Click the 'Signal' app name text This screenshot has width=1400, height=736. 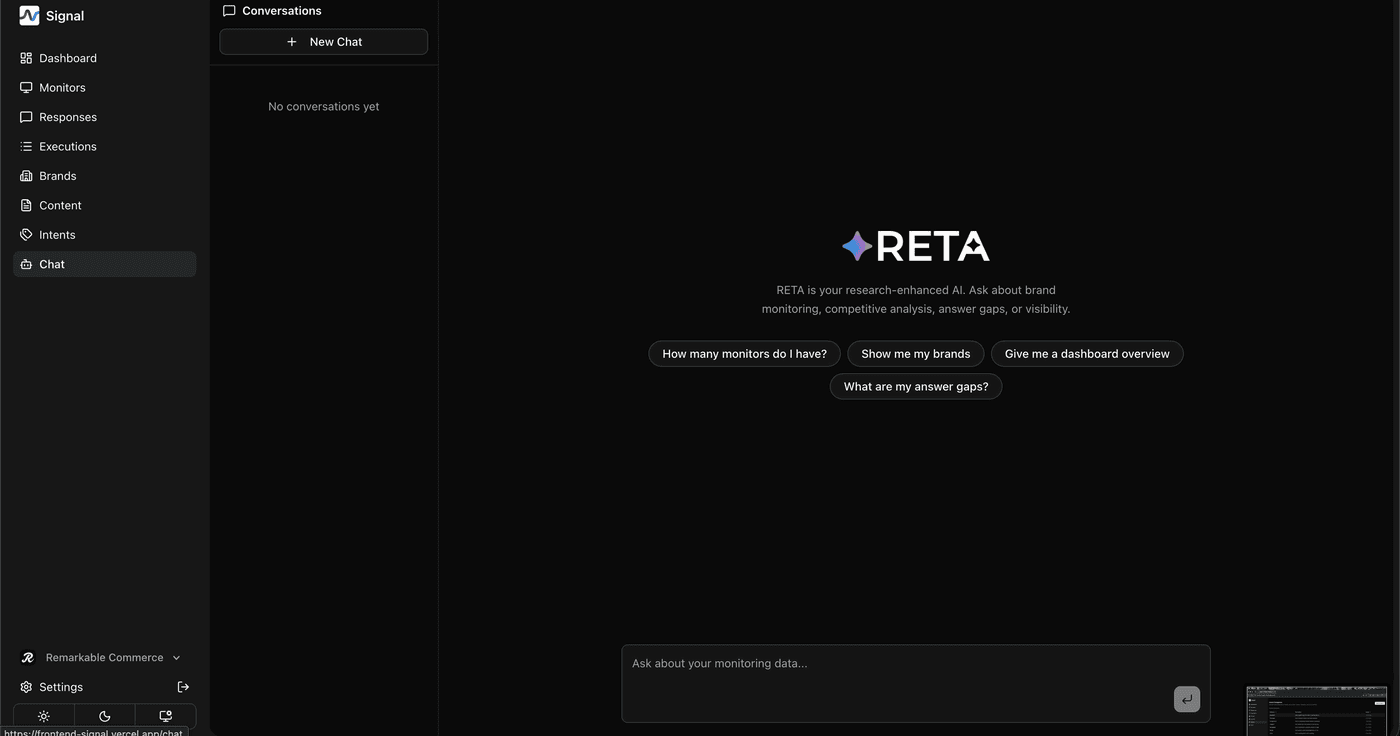[65, 16]
